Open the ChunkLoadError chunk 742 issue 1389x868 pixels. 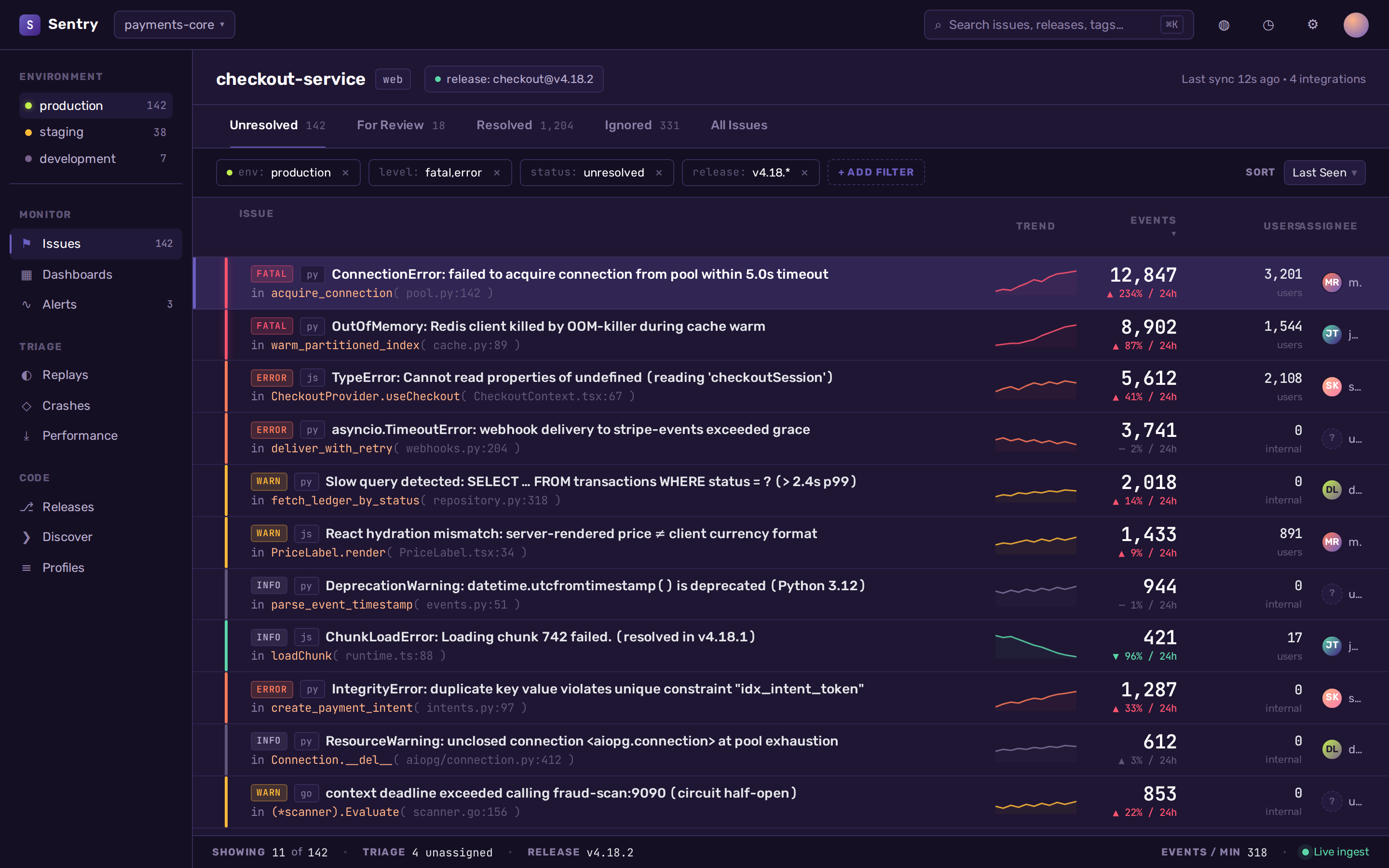point(540,637)
